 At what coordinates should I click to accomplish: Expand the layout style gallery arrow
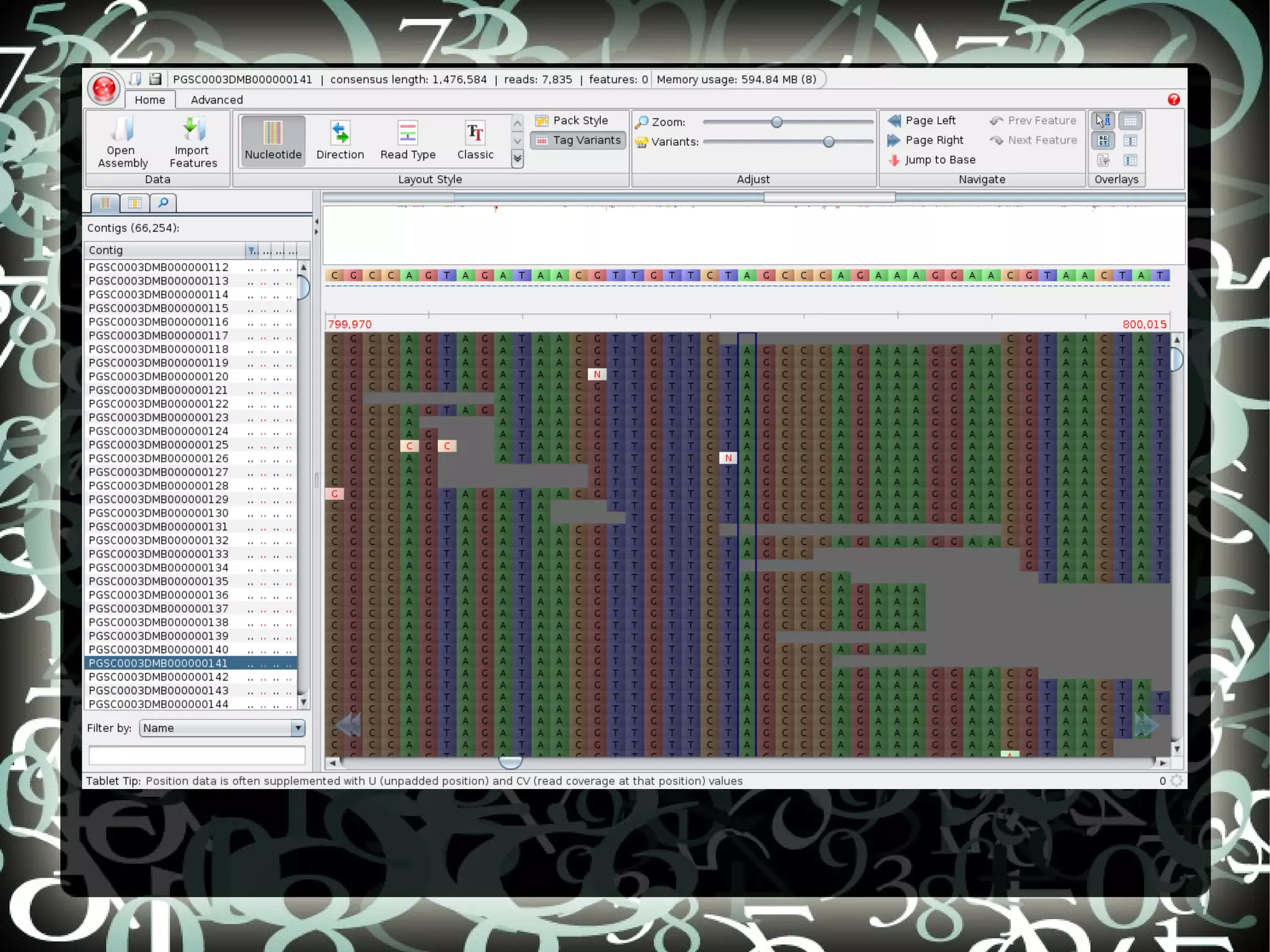pyautogui.click(x=517, y=159)
